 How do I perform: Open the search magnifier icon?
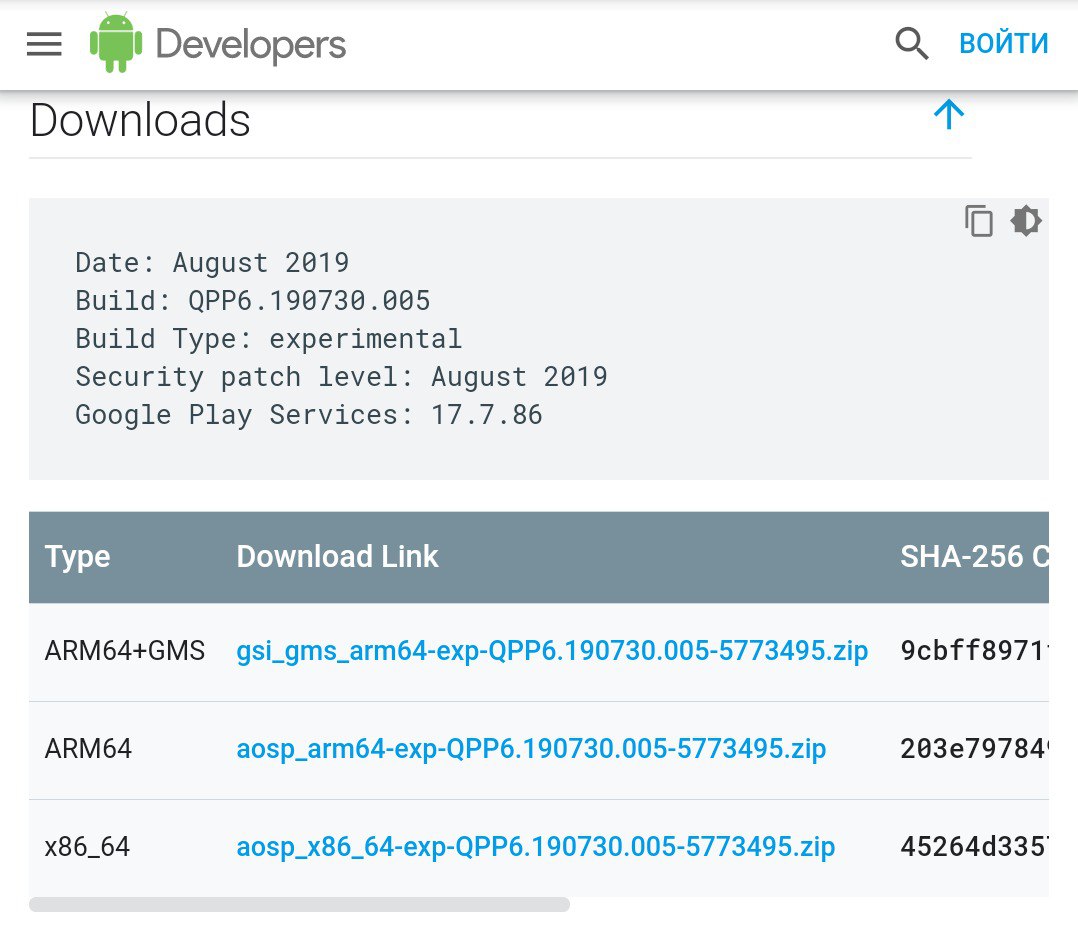pos(912,43)
